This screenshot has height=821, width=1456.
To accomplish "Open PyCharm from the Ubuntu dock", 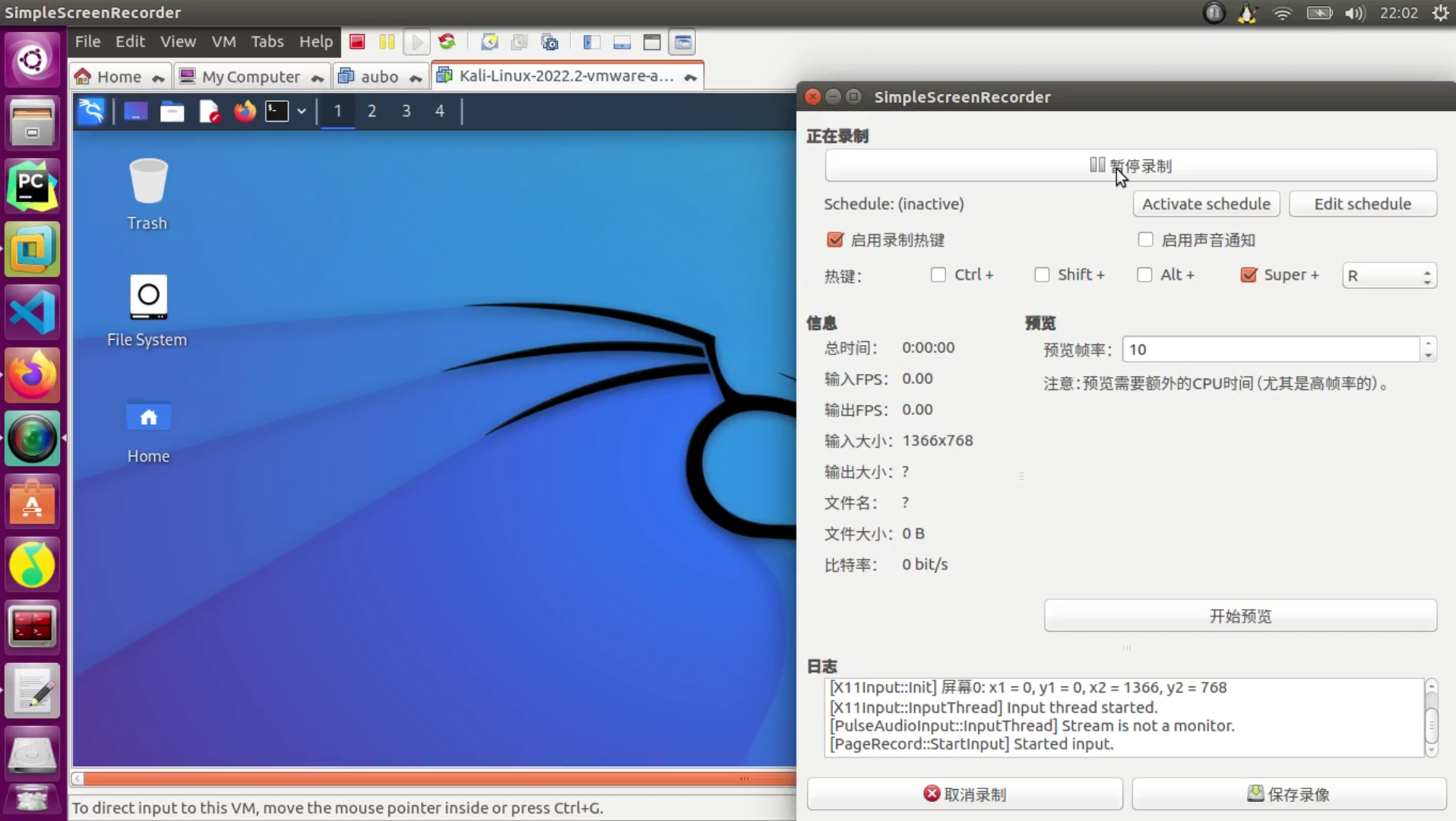I will click(32, 186).
